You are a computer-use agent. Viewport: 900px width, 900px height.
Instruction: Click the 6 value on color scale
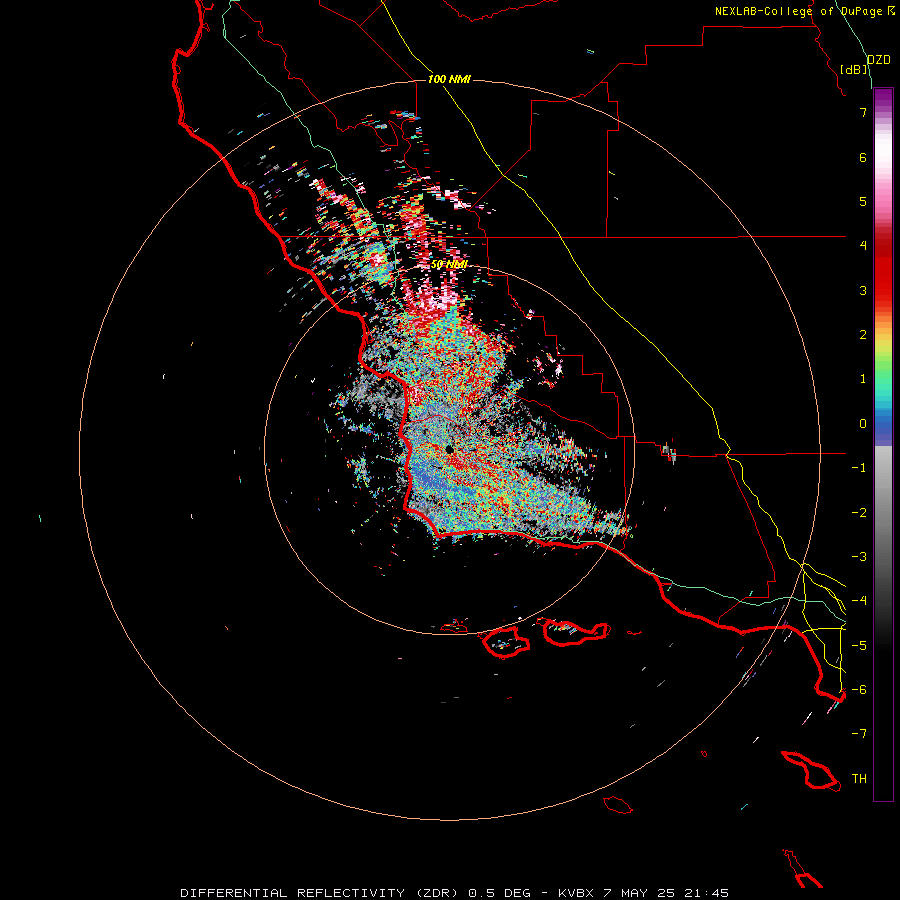863,157
